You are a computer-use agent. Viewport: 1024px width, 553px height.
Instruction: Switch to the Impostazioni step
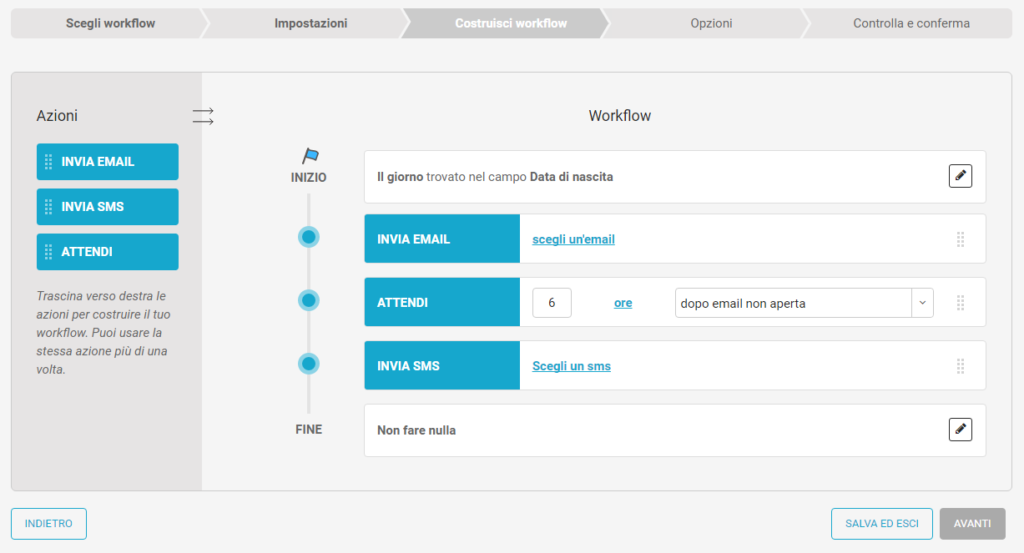tap(310, 23)
